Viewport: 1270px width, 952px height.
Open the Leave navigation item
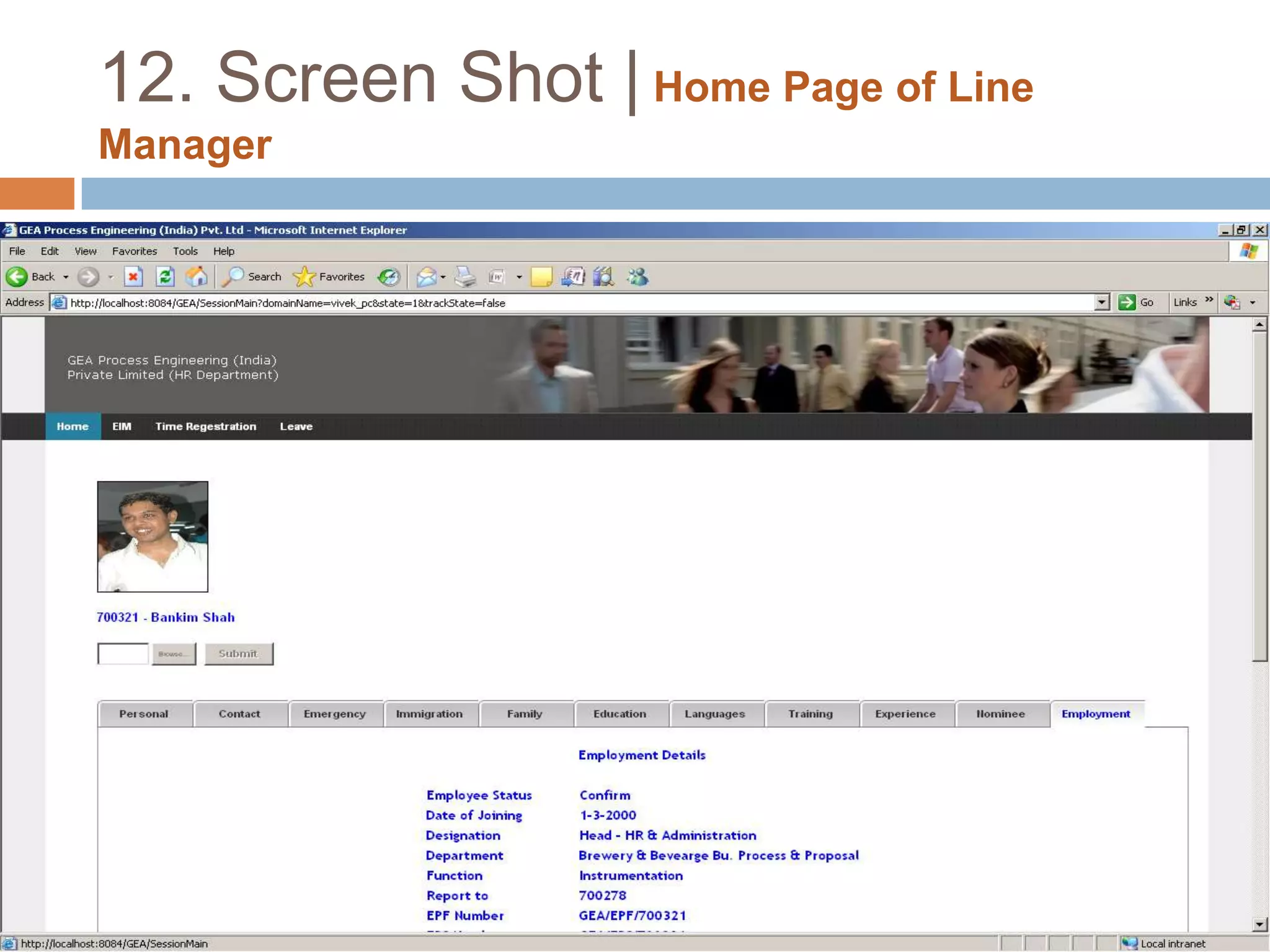296,426
